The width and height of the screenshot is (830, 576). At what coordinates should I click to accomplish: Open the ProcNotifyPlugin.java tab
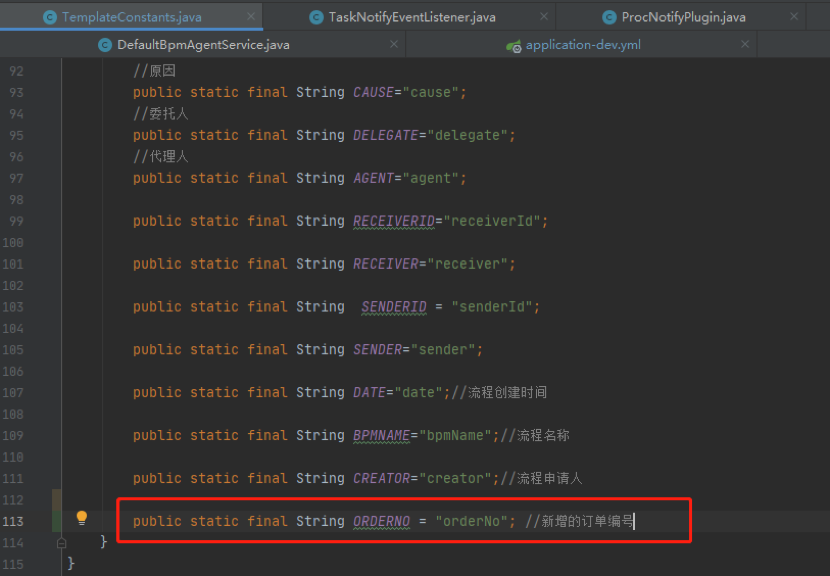click(683, 17)
